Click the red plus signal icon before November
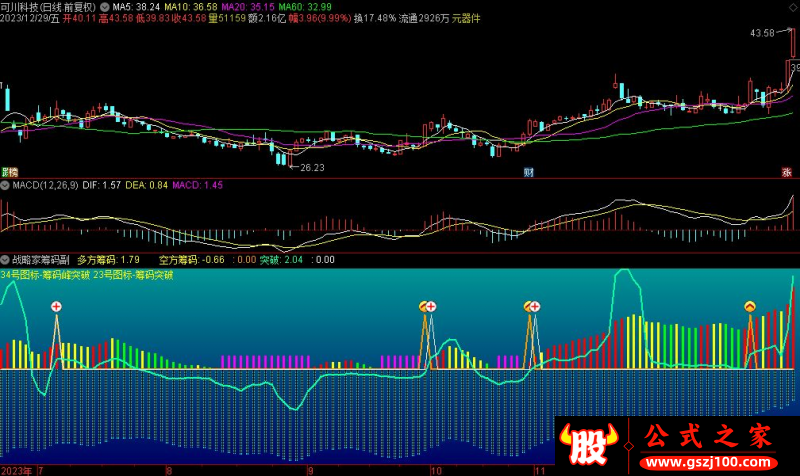The width and height of the screenshot is (800, 476). click(535, 307)
